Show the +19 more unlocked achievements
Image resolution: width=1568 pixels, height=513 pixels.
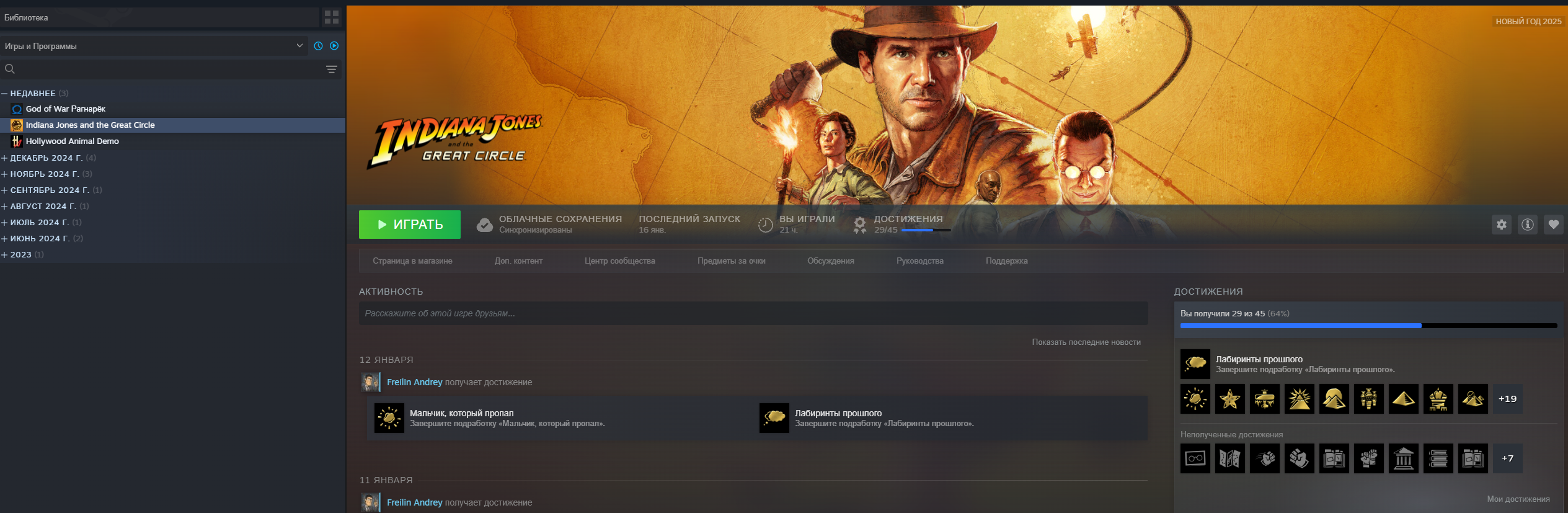tap(1508, 399)
